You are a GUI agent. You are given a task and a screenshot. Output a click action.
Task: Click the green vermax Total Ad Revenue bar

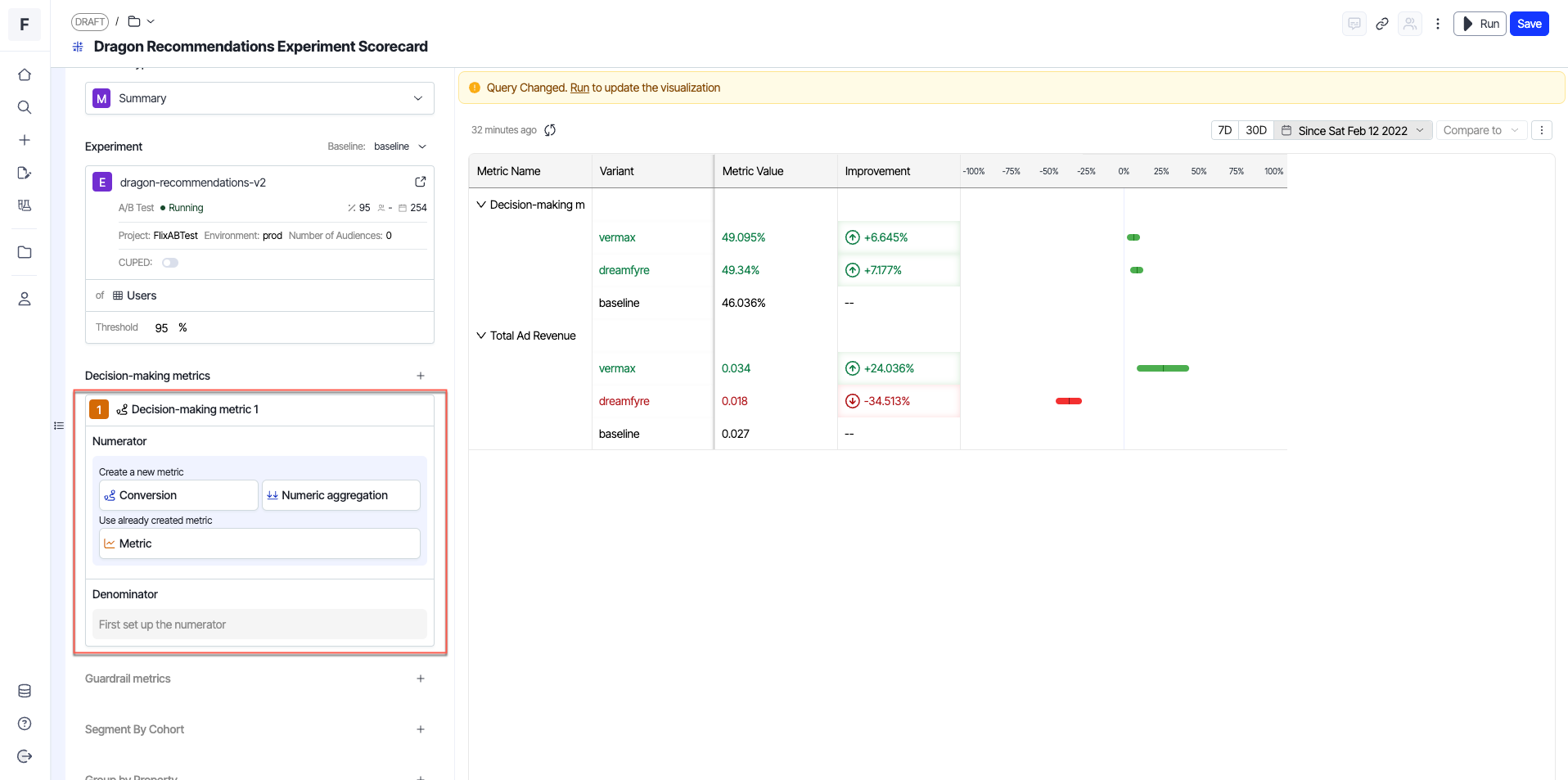(1163, 368)
